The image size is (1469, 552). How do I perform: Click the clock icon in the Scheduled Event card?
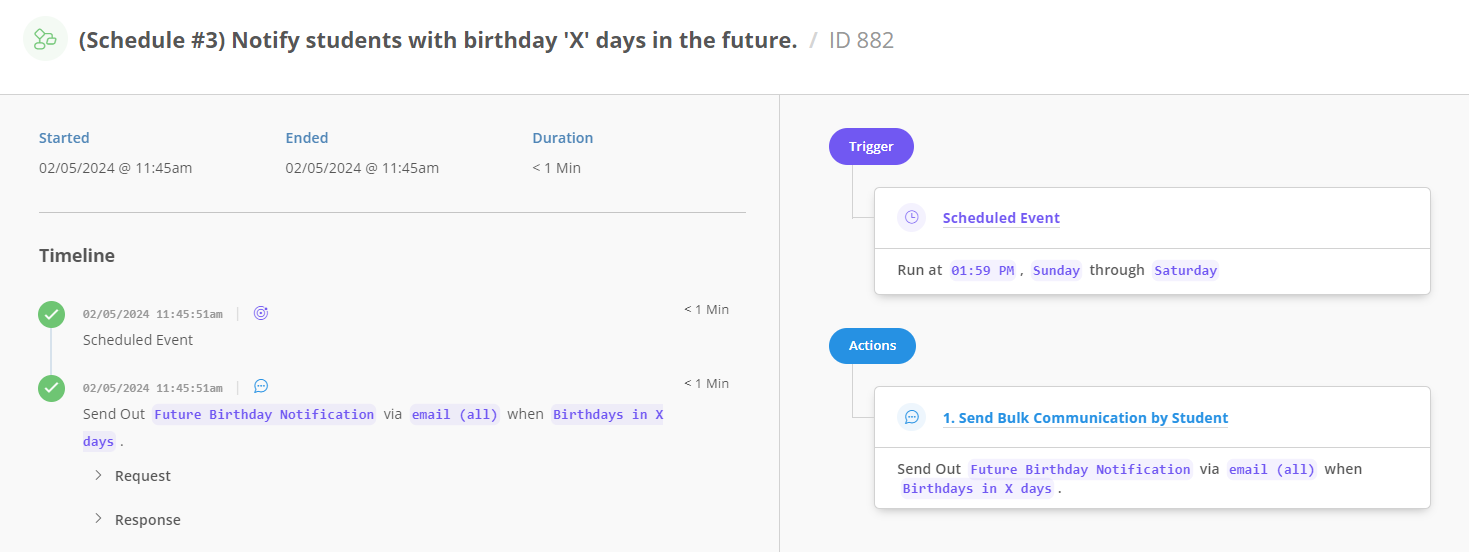click(x=911, y=217)
